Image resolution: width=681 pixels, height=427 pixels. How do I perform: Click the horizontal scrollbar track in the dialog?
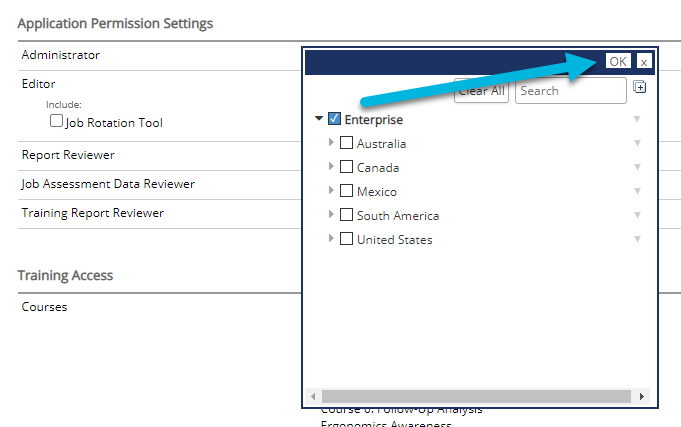pyautogui.click(x=476, y=396)
